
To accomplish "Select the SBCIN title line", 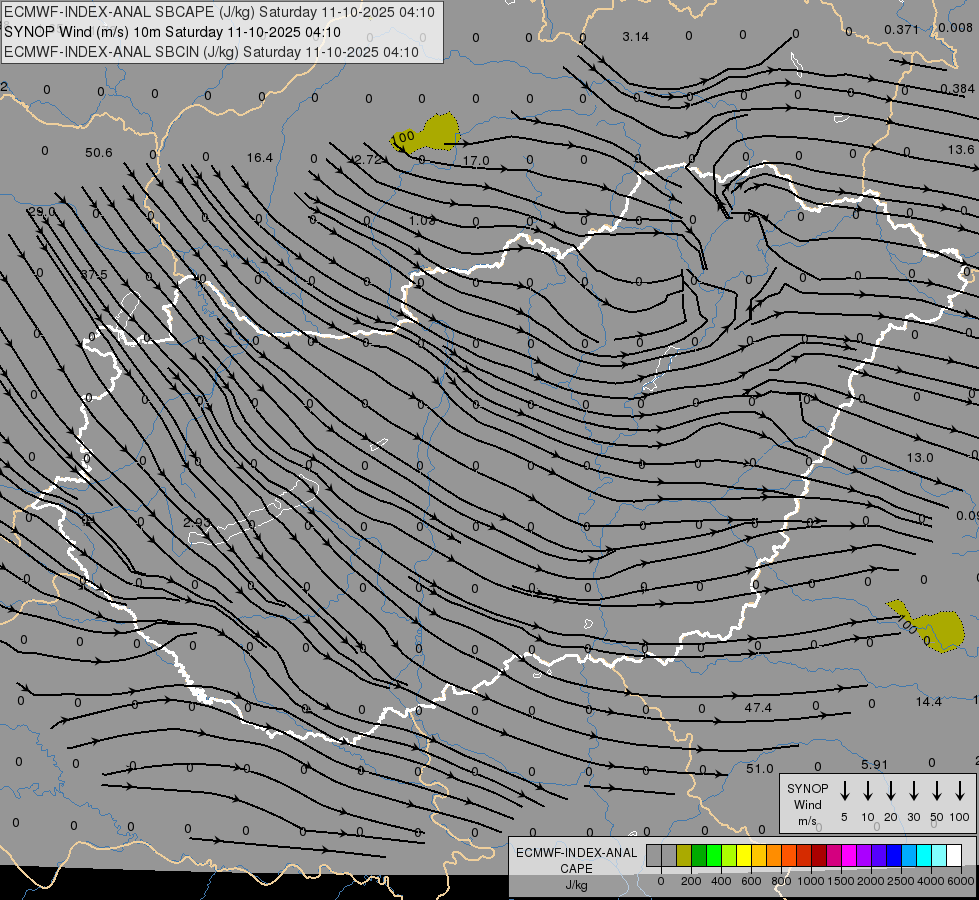I will 211,52.
